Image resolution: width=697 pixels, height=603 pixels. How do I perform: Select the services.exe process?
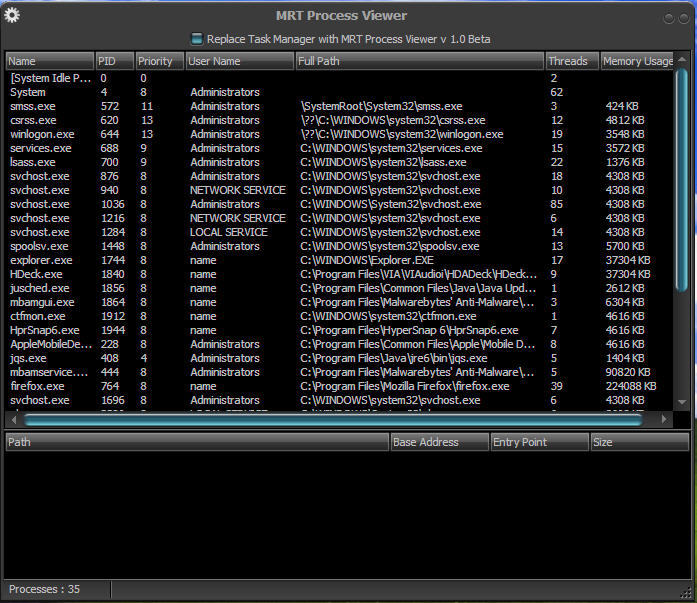click(340, 148)
